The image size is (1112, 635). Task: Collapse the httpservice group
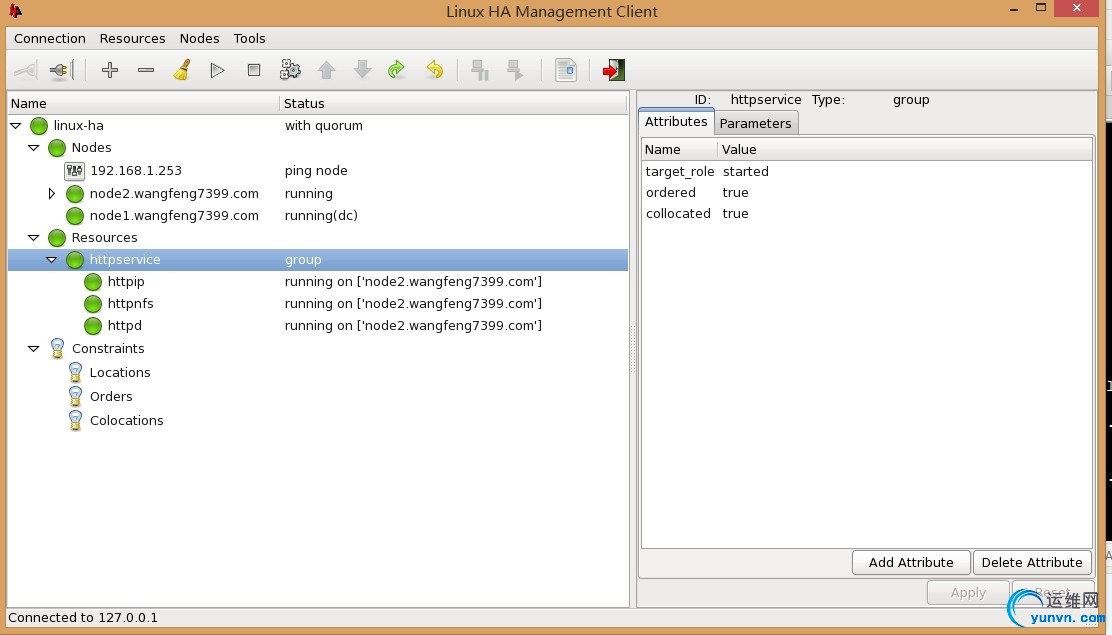pos(52,260)
